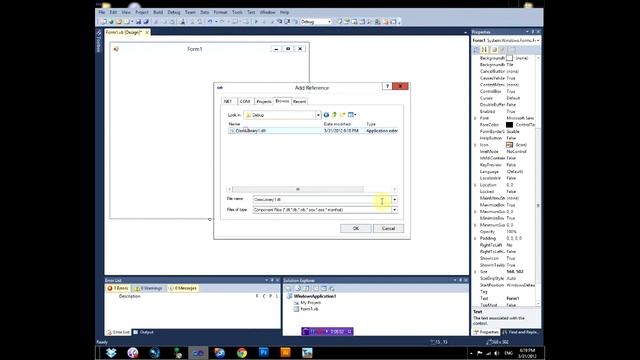Expand the Location property
This screenshot has width=640, height=360.
coord(475,185)
